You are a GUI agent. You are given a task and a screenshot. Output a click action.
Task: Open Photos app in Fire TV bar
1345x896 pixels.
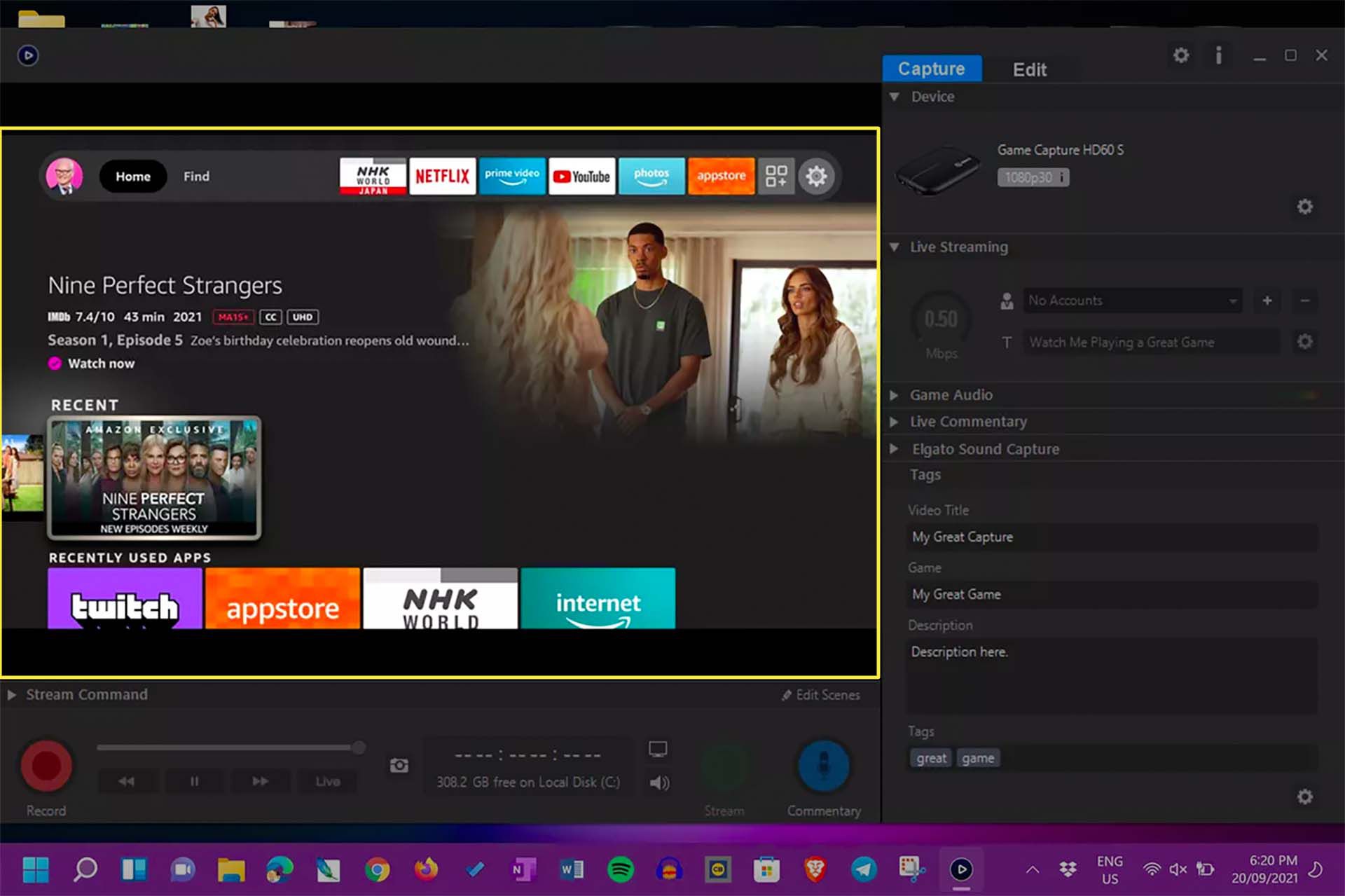pyautogui.click(x=651, y=176)
